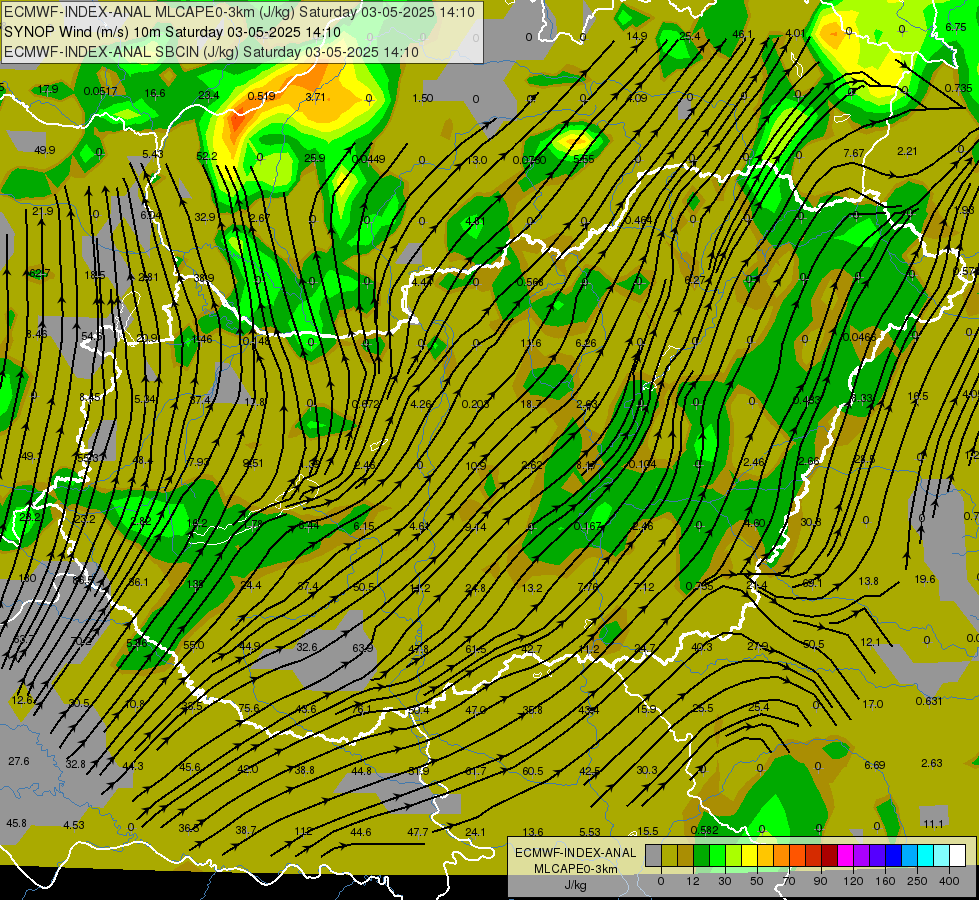Select the dark green legend swatch above 12

(x=701, y=855)
